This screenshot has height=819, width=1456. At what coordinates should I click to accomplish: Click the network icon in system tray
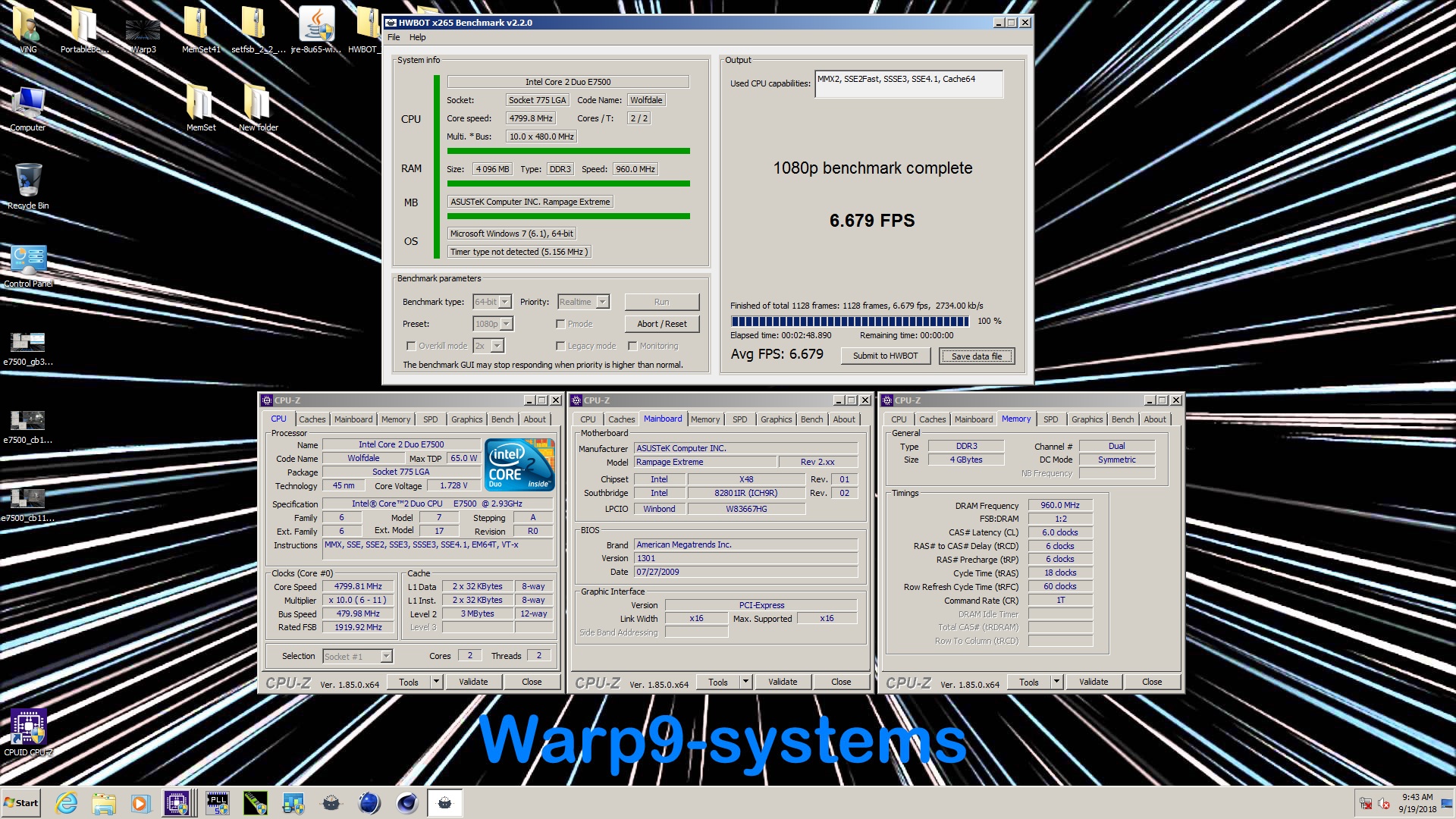1365,803
